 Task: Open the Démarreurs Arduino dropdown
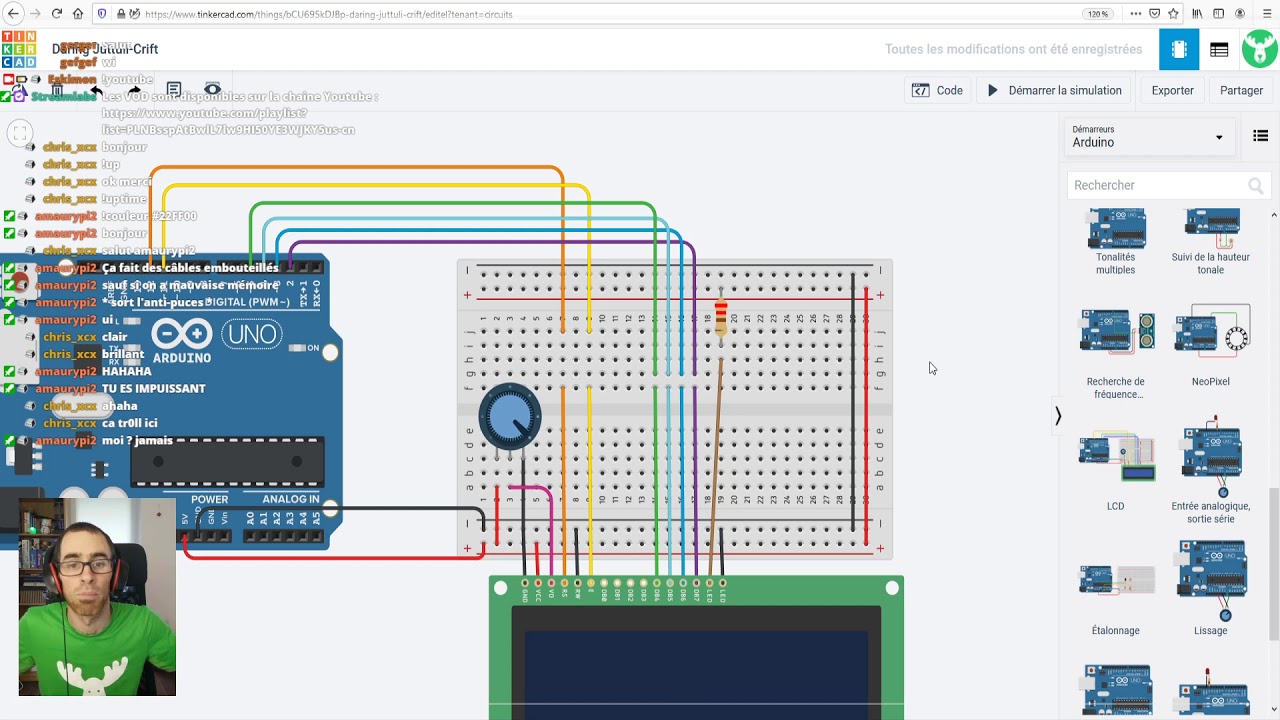point(1148,137)
